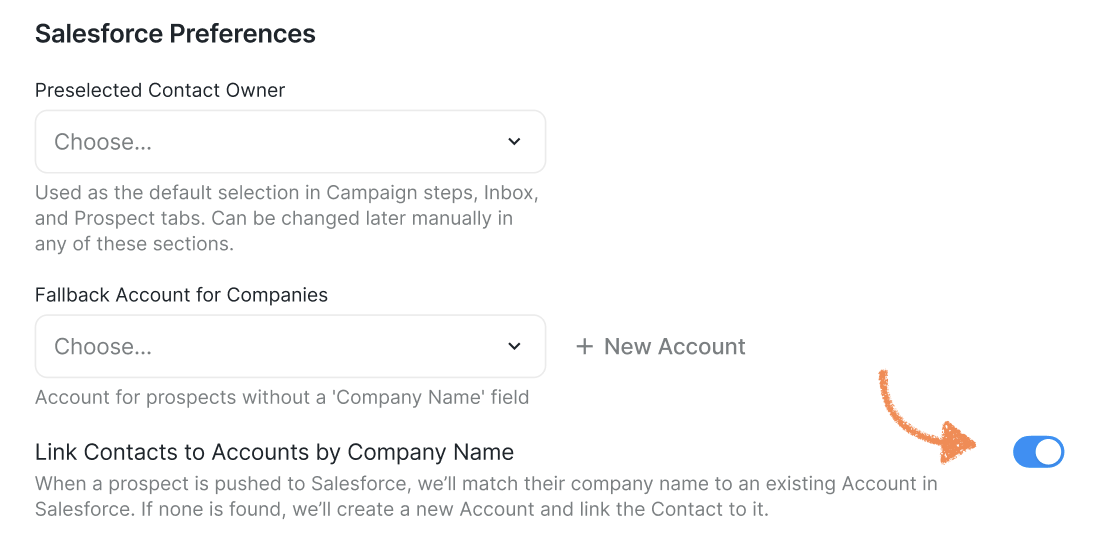This screenshot has width=1096, height=542.
Task: Click the chevron in Preselected Contact Owner field
Action: (x=514, y=142)
